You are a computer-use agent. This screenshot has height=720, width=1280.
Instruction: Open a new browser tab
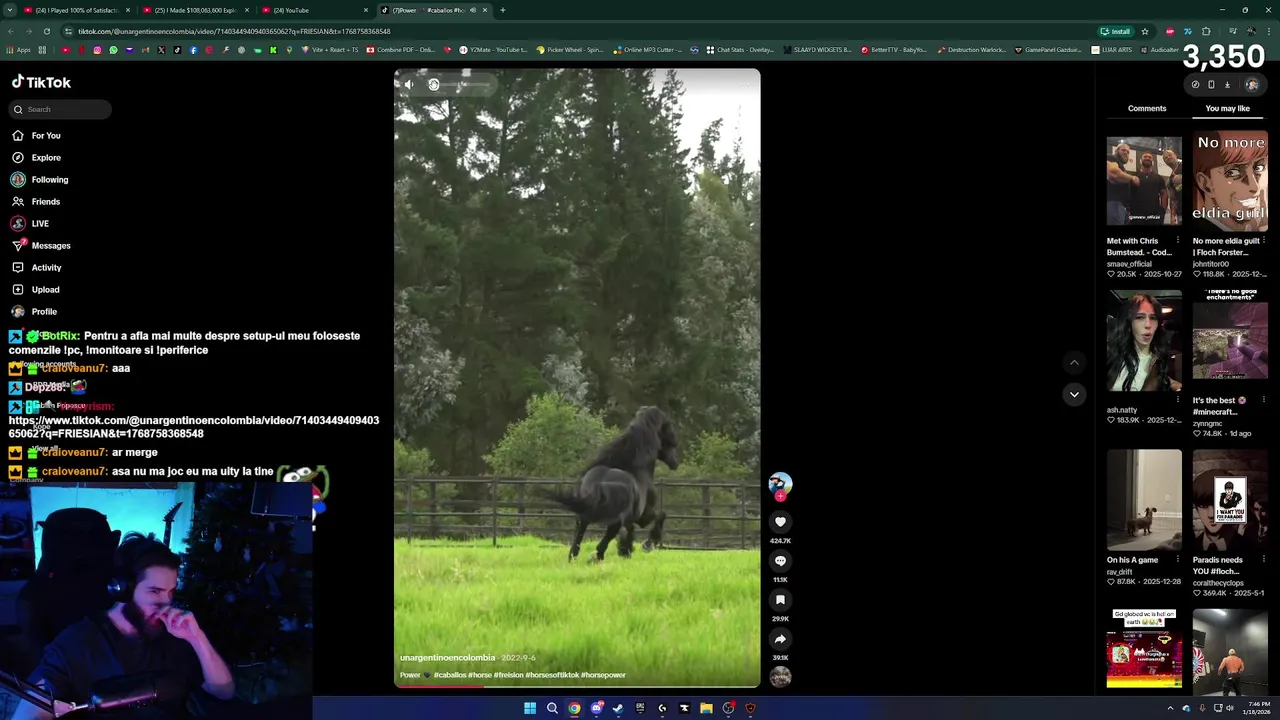point(502,10)
